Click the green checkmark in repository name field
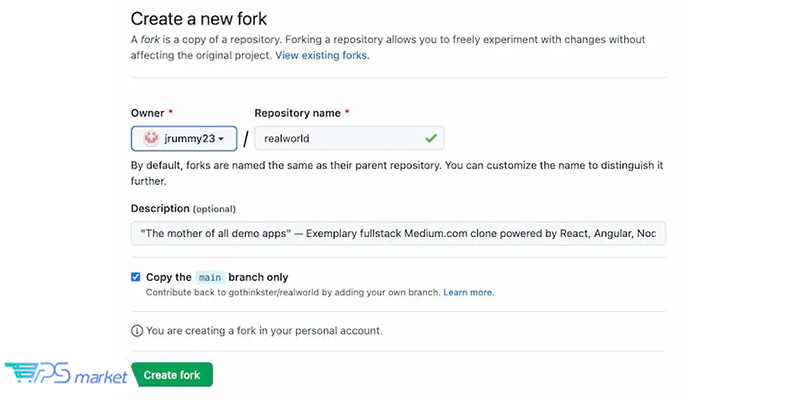The width and height of the screenshot is (800, 400). pos(431,138)
